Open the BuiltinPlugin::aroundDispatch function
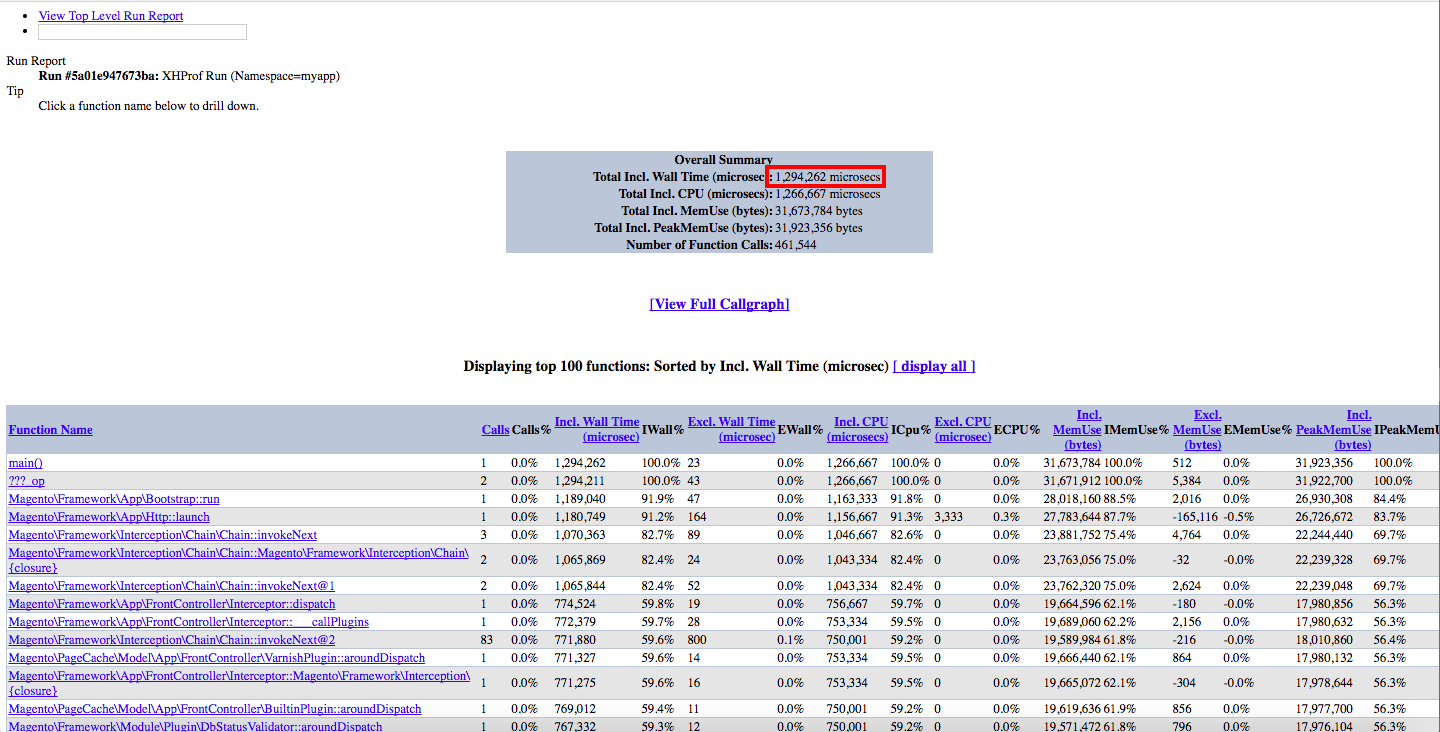The width and height of the screenshot is (1440, 732). [214, 709]
